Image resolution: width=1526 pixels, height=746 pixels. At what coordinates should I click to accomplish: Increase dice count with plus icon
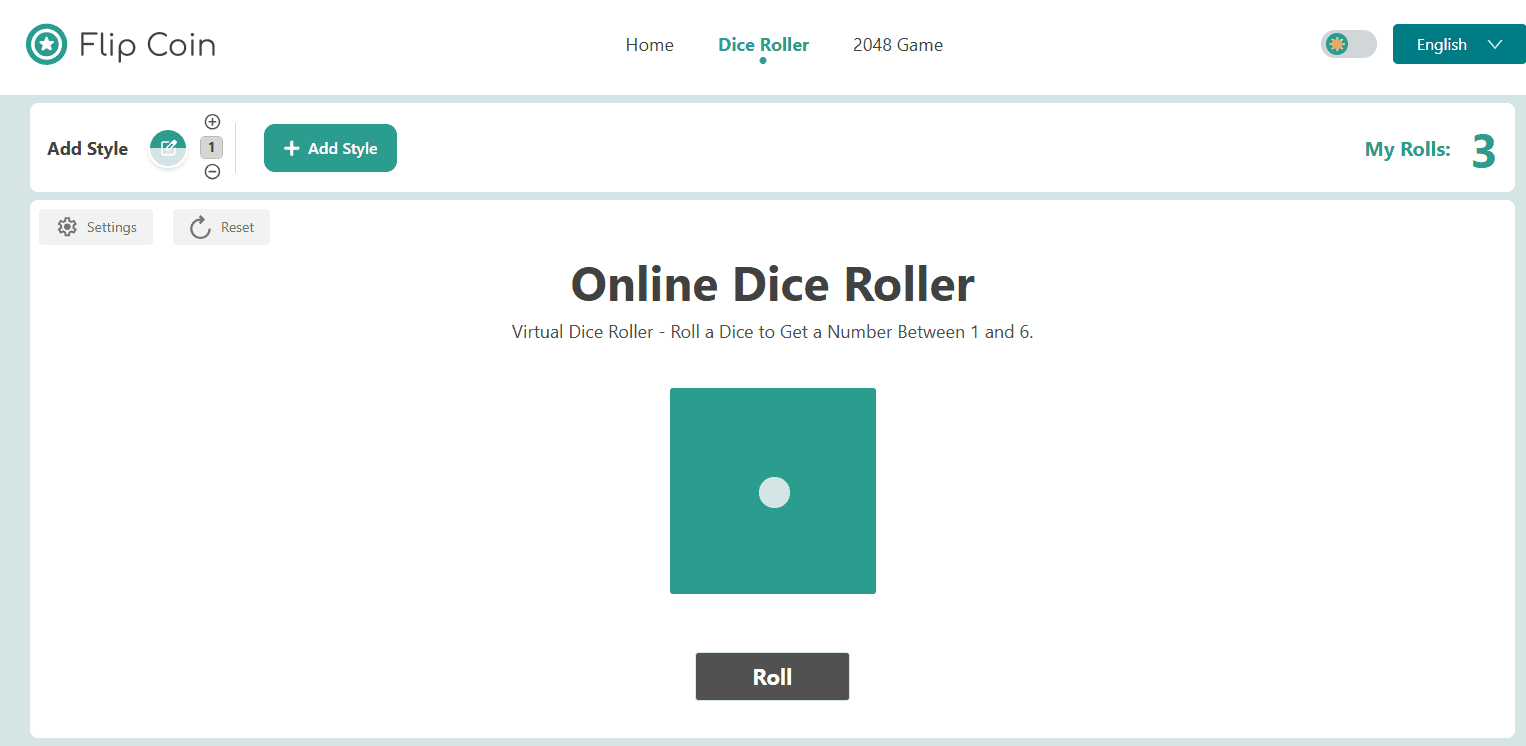click(x=212, y=122)
